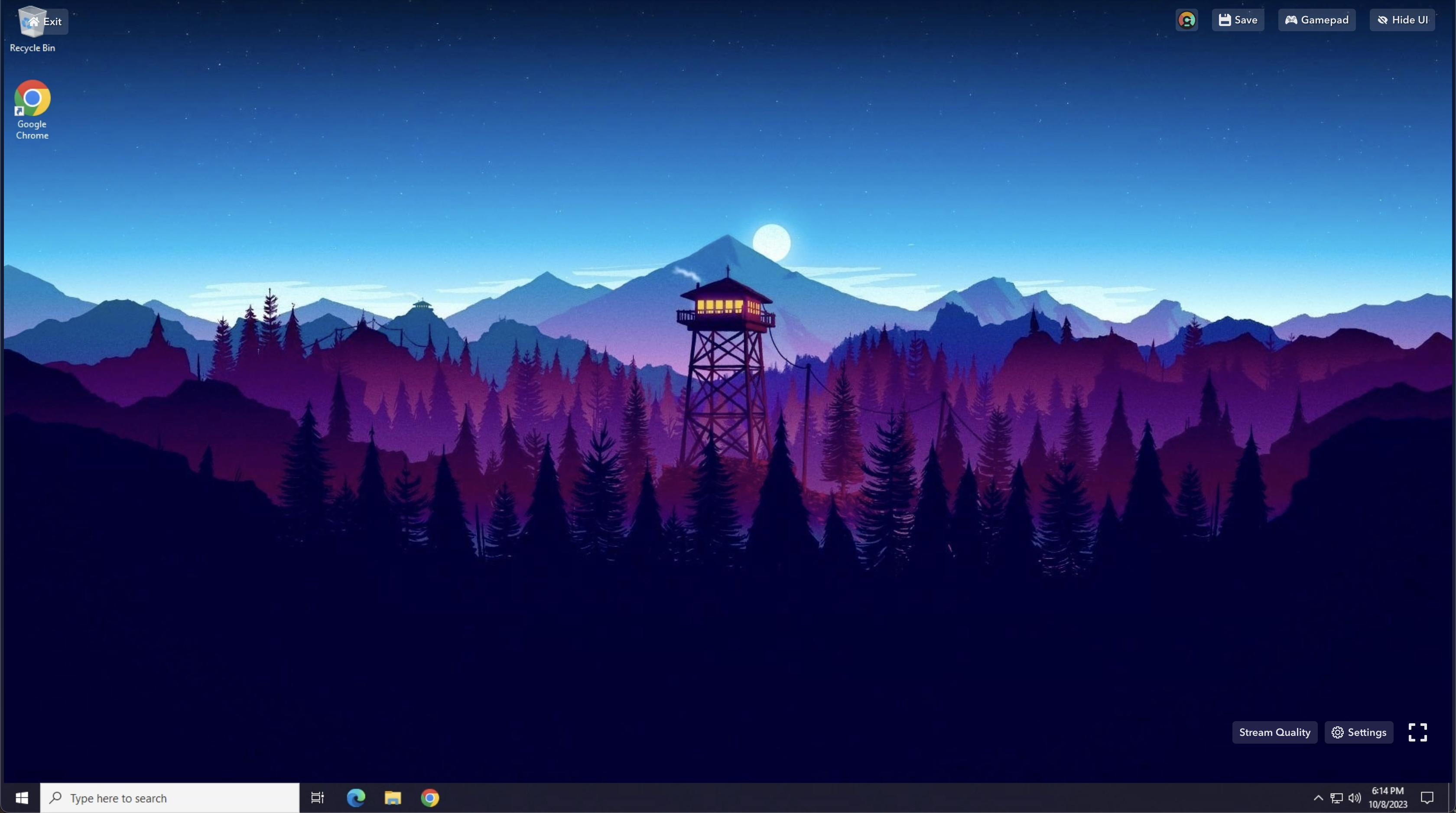Viewport: 1456px width, 813px height.
Task: Toggle Hide UI overlay
Action: (1402, 20)
